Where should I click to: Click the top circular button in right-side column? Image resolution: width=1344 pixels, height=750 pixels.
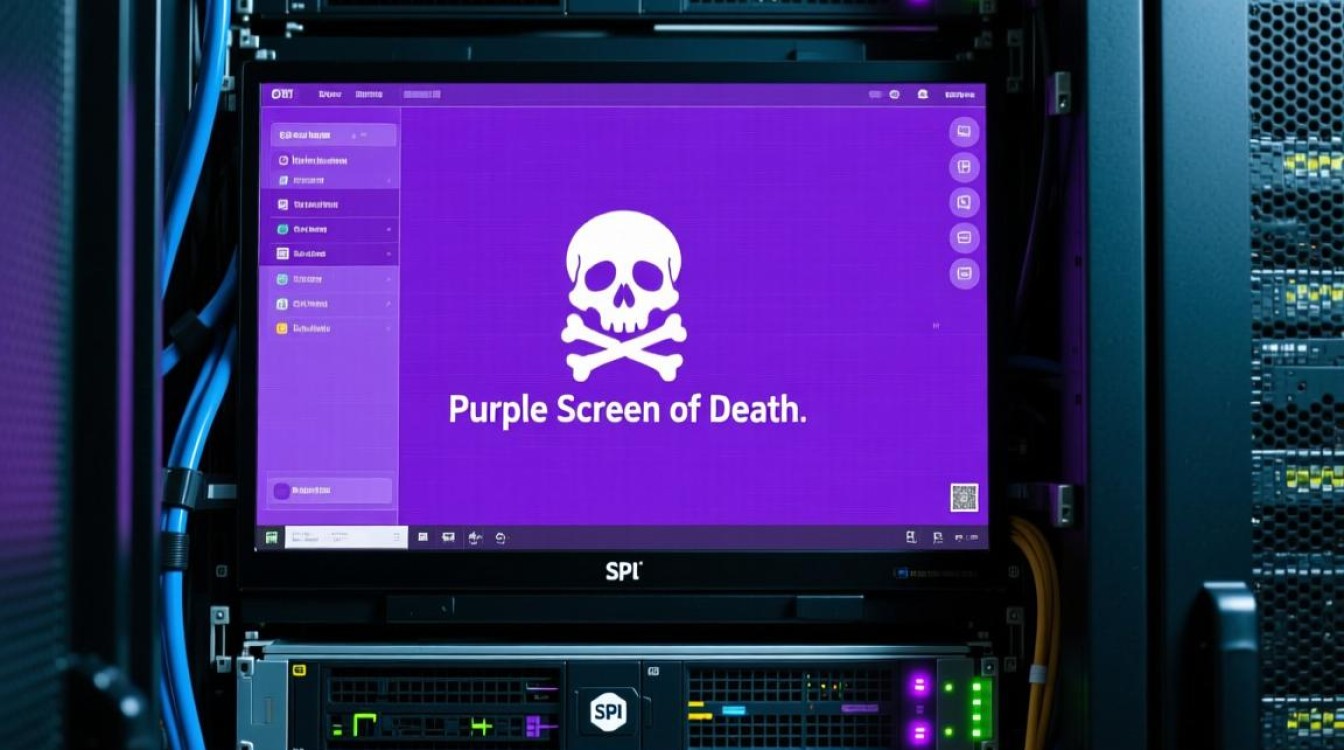point(964,132)
